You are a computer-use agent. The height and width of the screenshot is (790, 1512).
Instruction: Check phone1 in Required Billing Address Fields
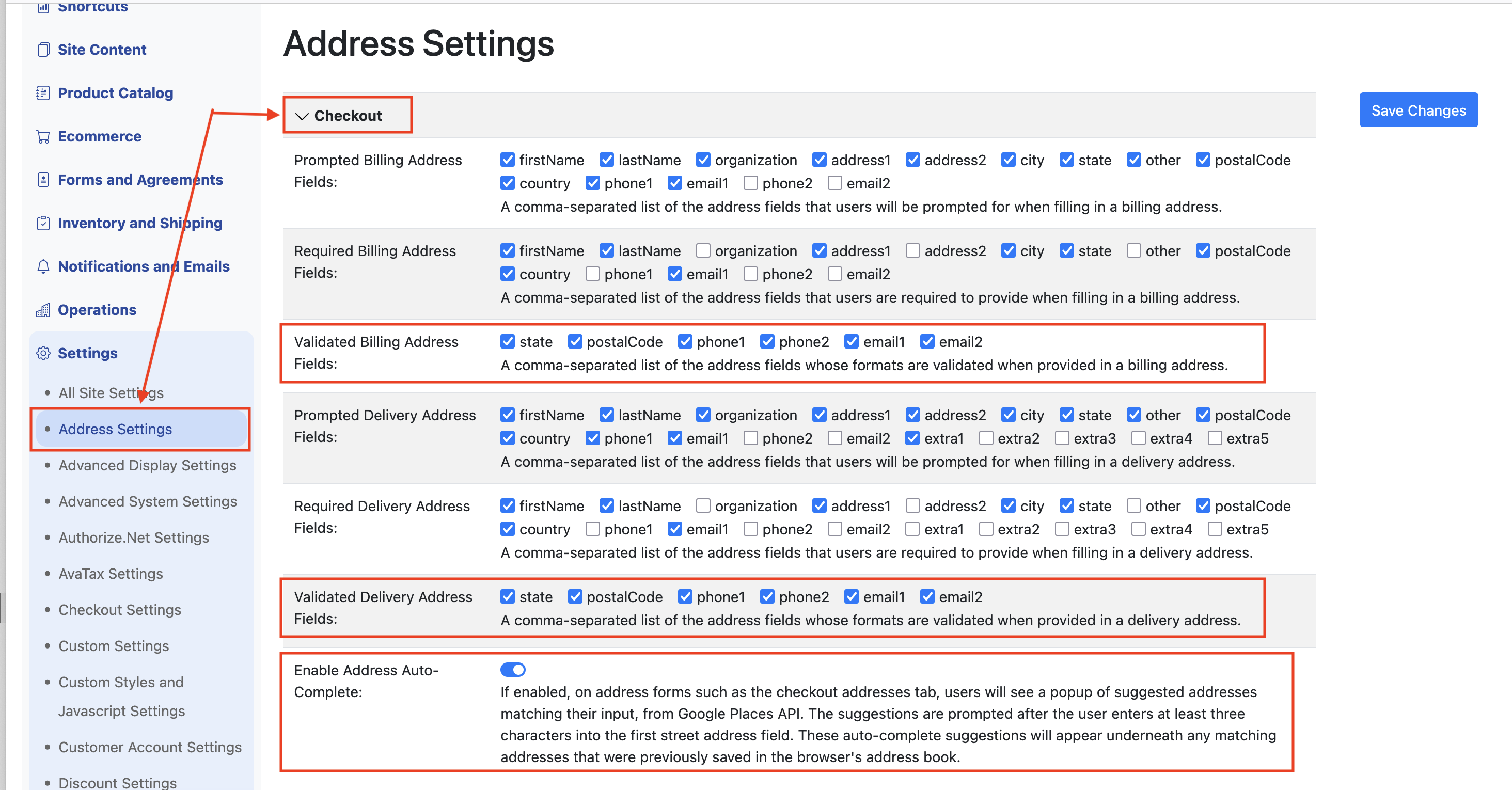coord(593,274)
